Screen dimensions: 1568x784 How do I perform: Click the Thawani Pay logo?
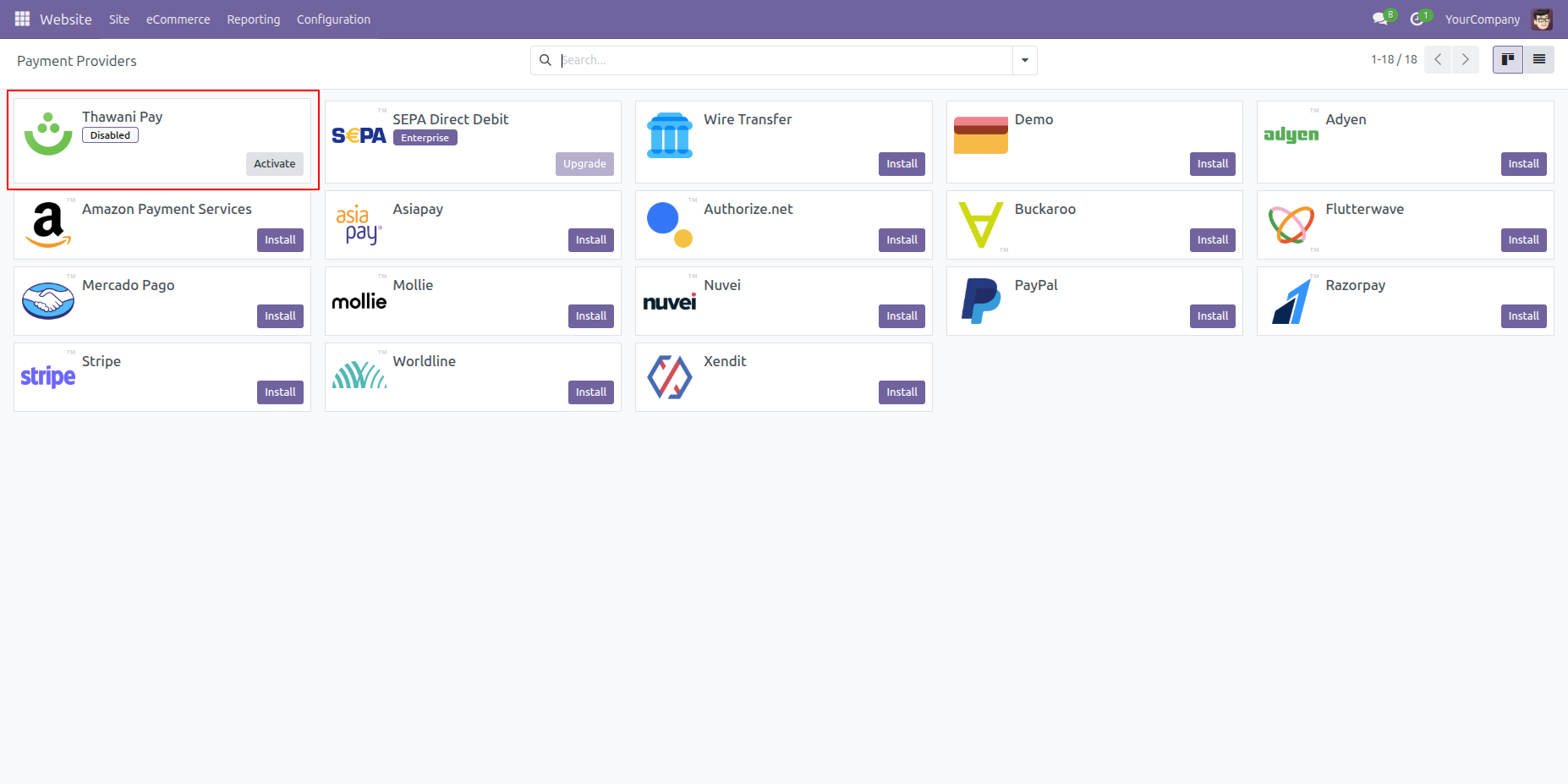click(48, 134)
